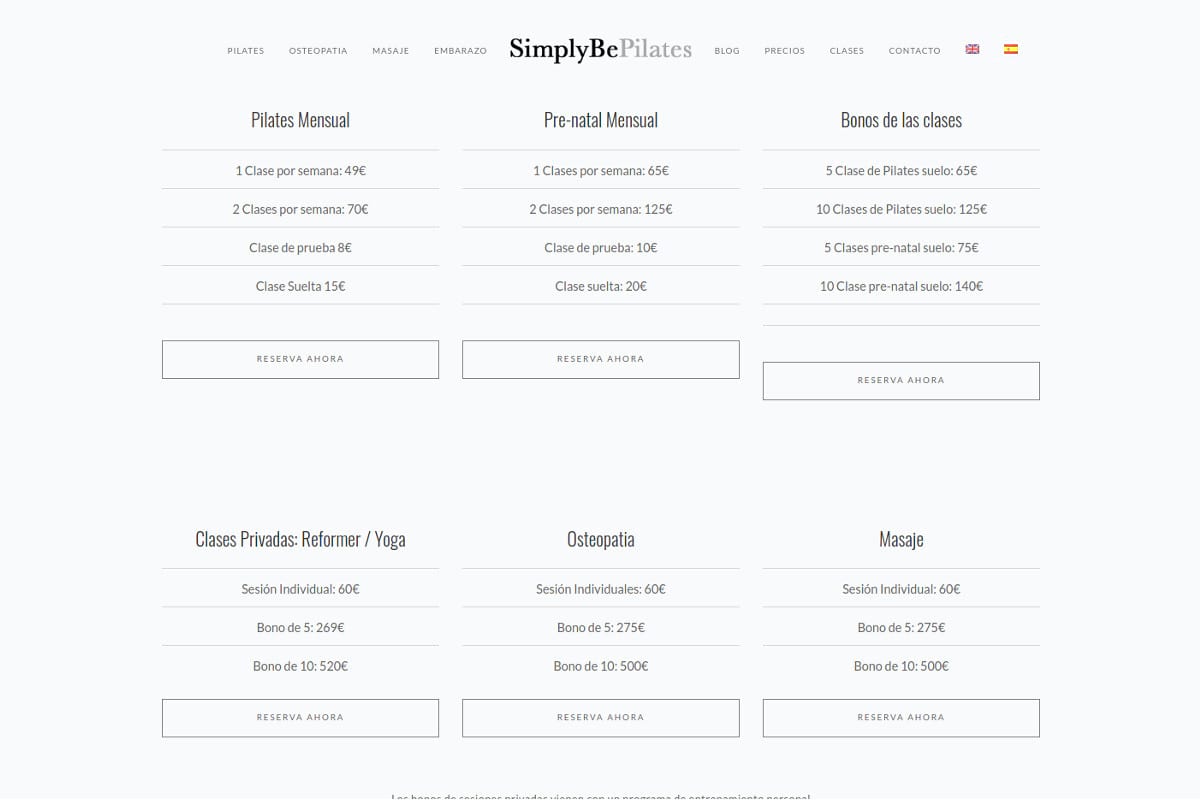The image size is (1200, 800).
Task: Select the Osteopatia section heading
Action: (601, 539)
